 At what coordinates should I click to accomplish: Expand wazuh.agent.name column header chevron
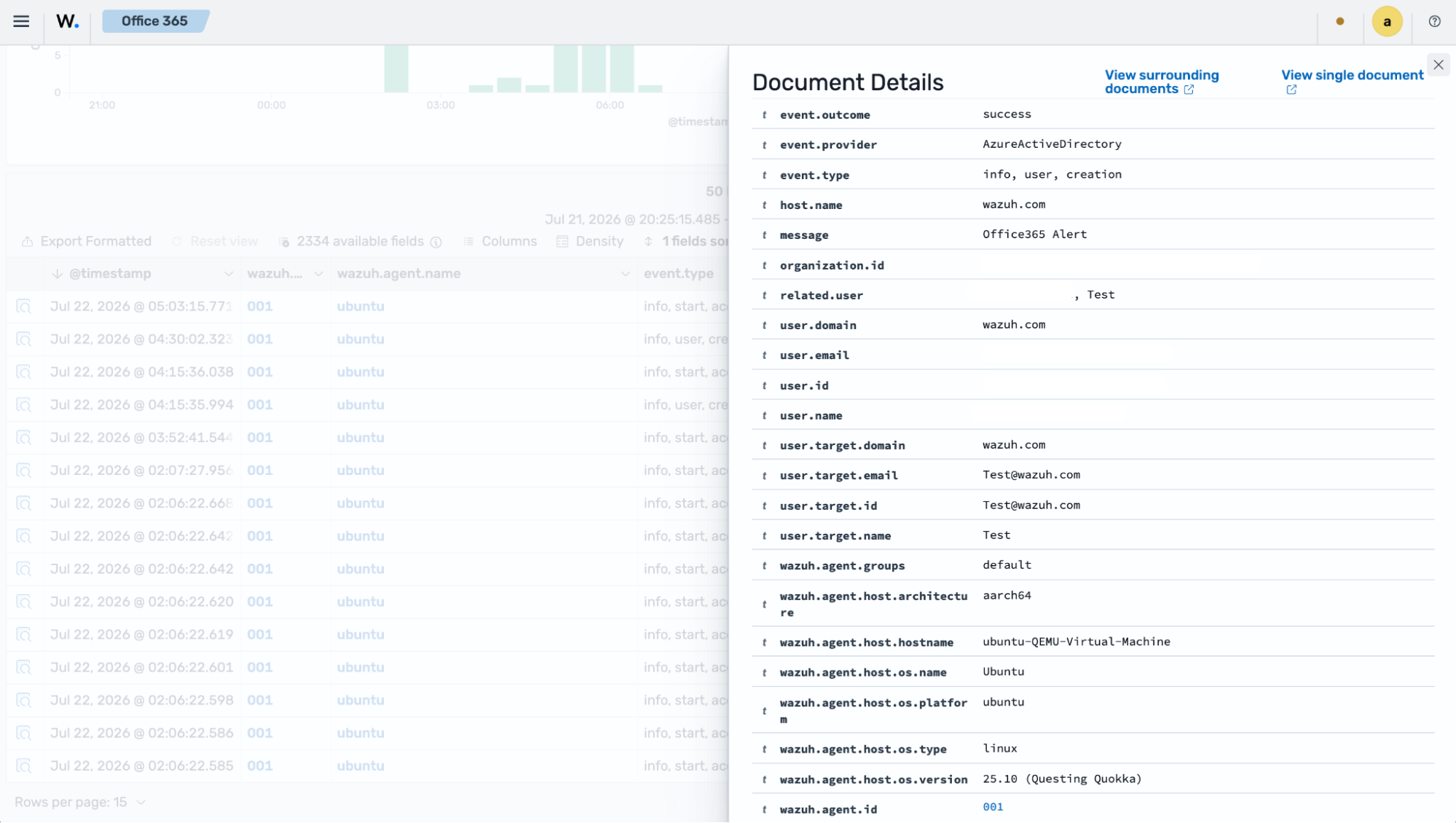(625, 274)
